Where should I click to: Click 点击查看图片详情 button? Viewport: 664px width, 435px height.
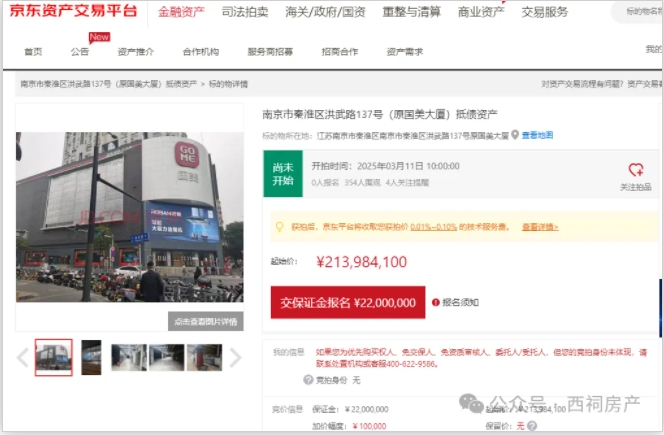coord(205,322)
